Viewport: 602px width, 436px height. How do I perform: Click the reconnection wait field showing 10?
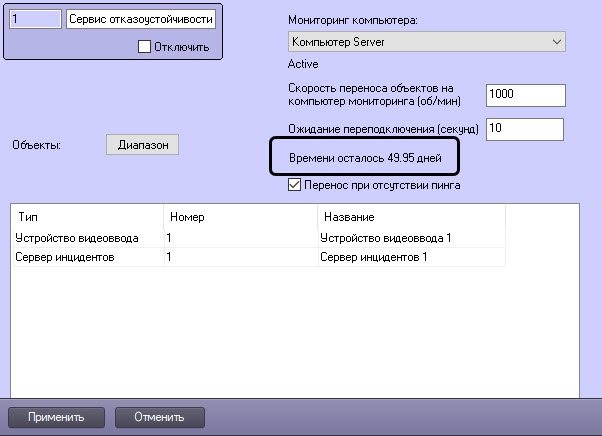(525, 129)
